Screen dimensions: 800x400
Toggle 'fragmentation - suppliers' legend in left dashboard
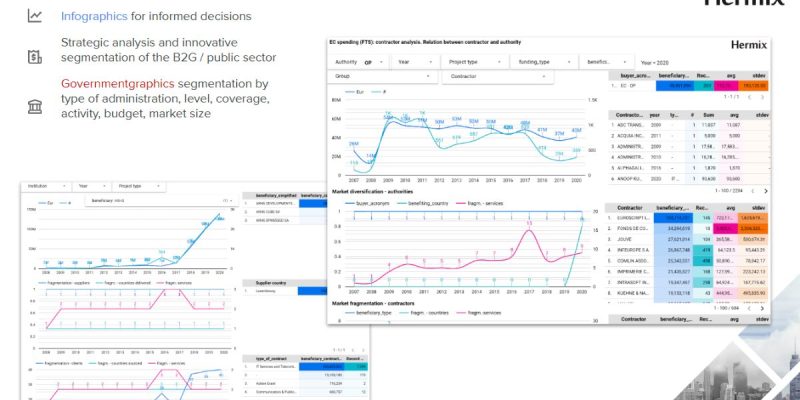coord(64,282)
